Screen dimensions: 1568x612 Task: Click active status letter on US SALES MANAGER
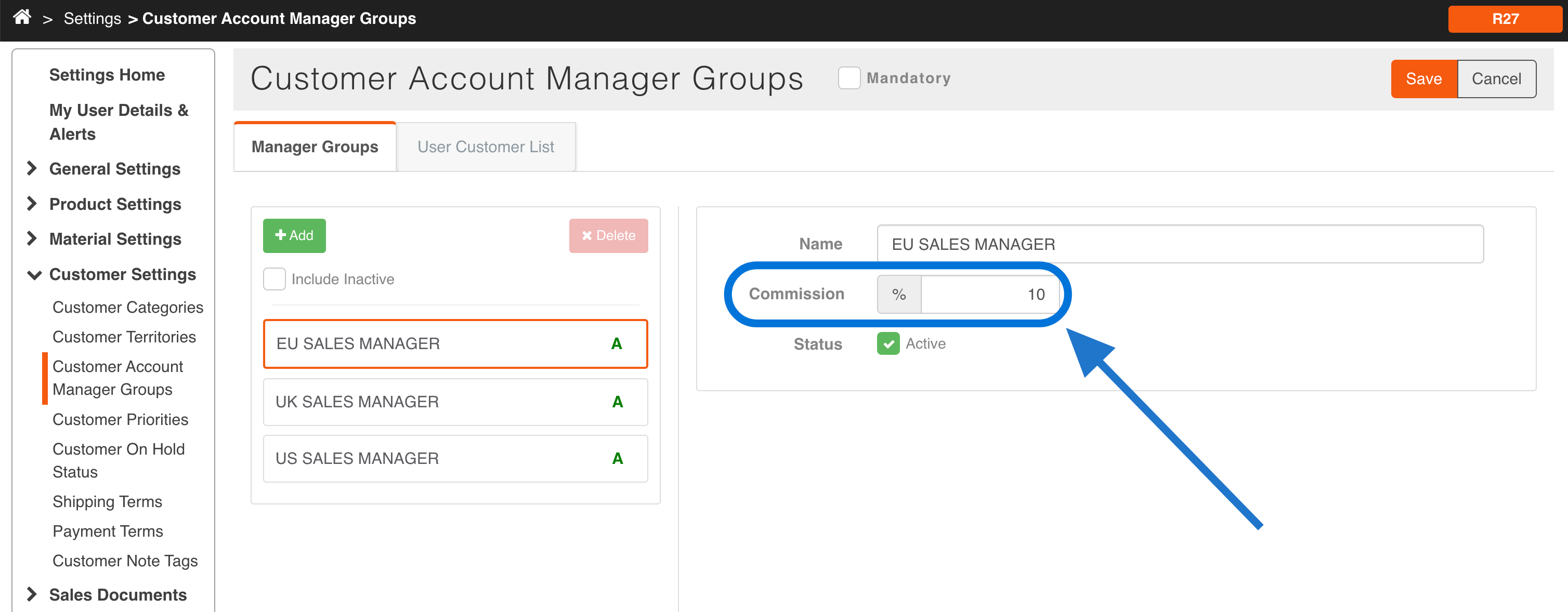click(x=617, y=459)
